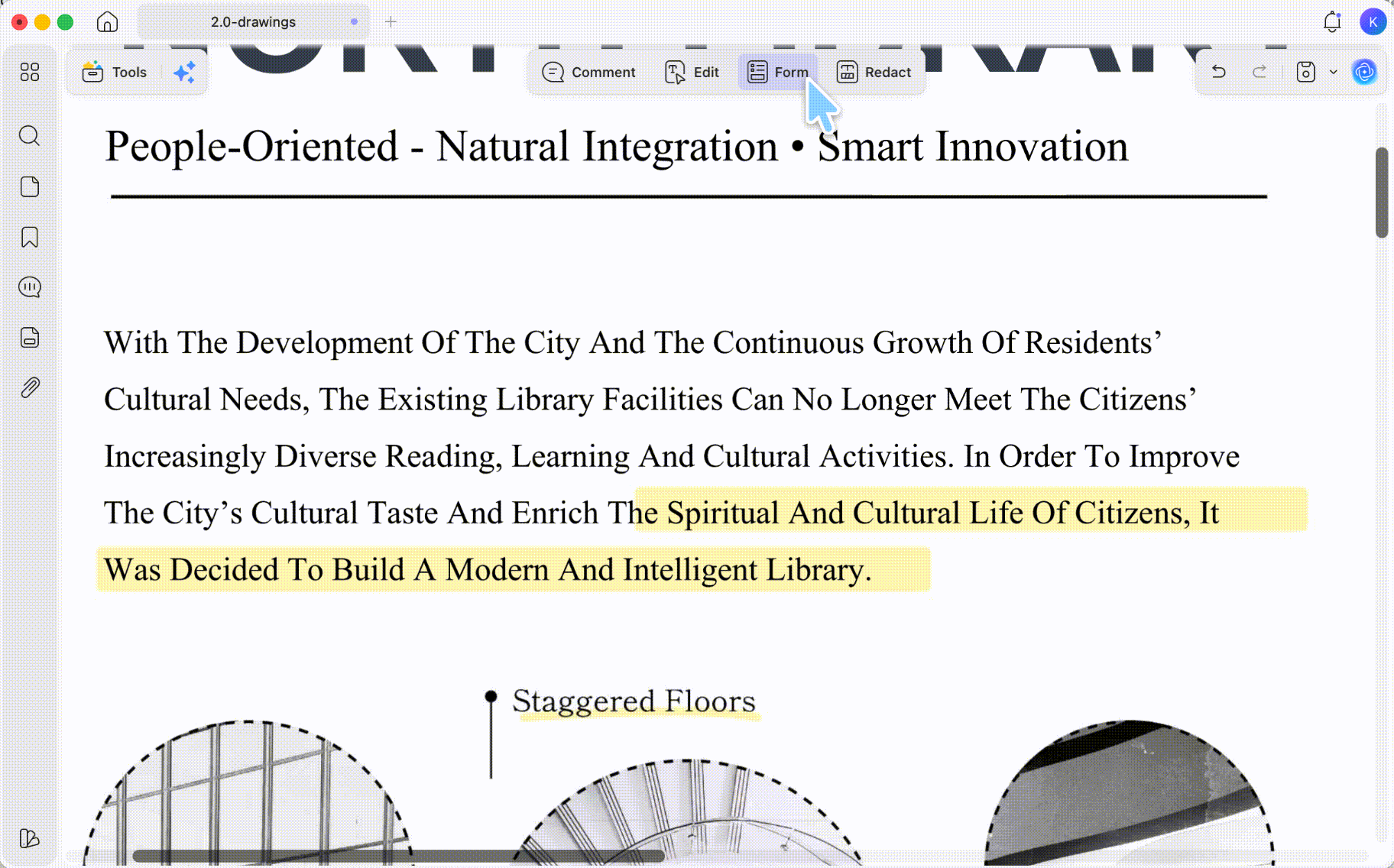Image resolution: width=1394 pixels, height=868 pixels.
Task: Open the thumbnails grid panel icon
Action: (30, 72)
